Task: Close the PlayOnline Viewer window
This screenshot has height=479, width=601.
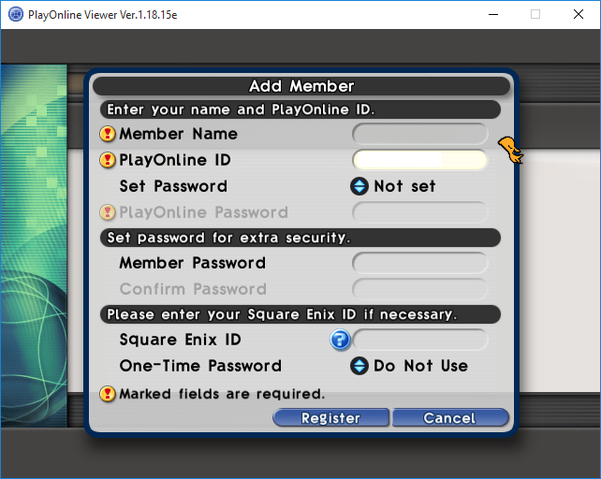Action: pyautogui.click(x=578, y=15)
